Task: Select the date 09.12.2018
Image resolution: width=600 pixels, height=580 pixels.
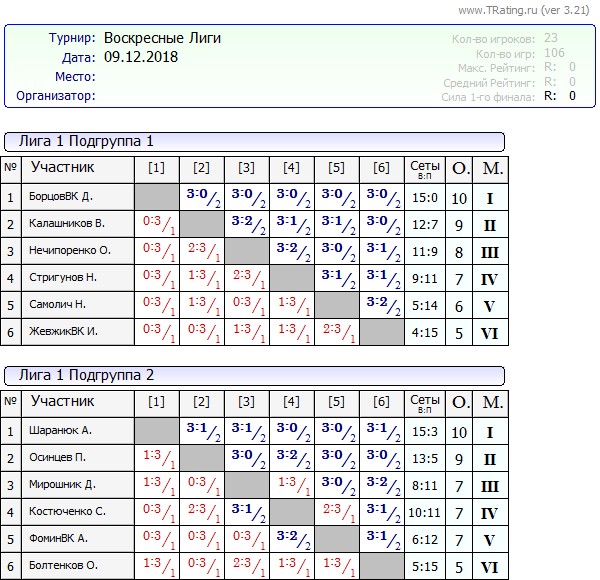Action: click(142, 57)
